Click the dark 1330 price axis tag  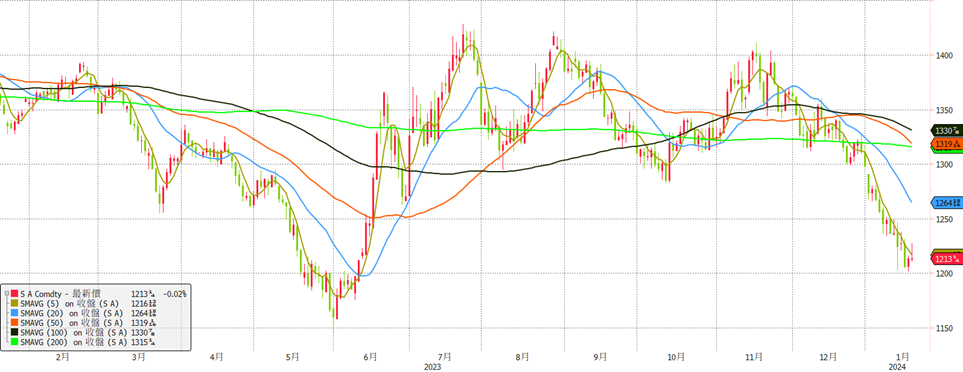pyautogui.click(x=947, y=130)
